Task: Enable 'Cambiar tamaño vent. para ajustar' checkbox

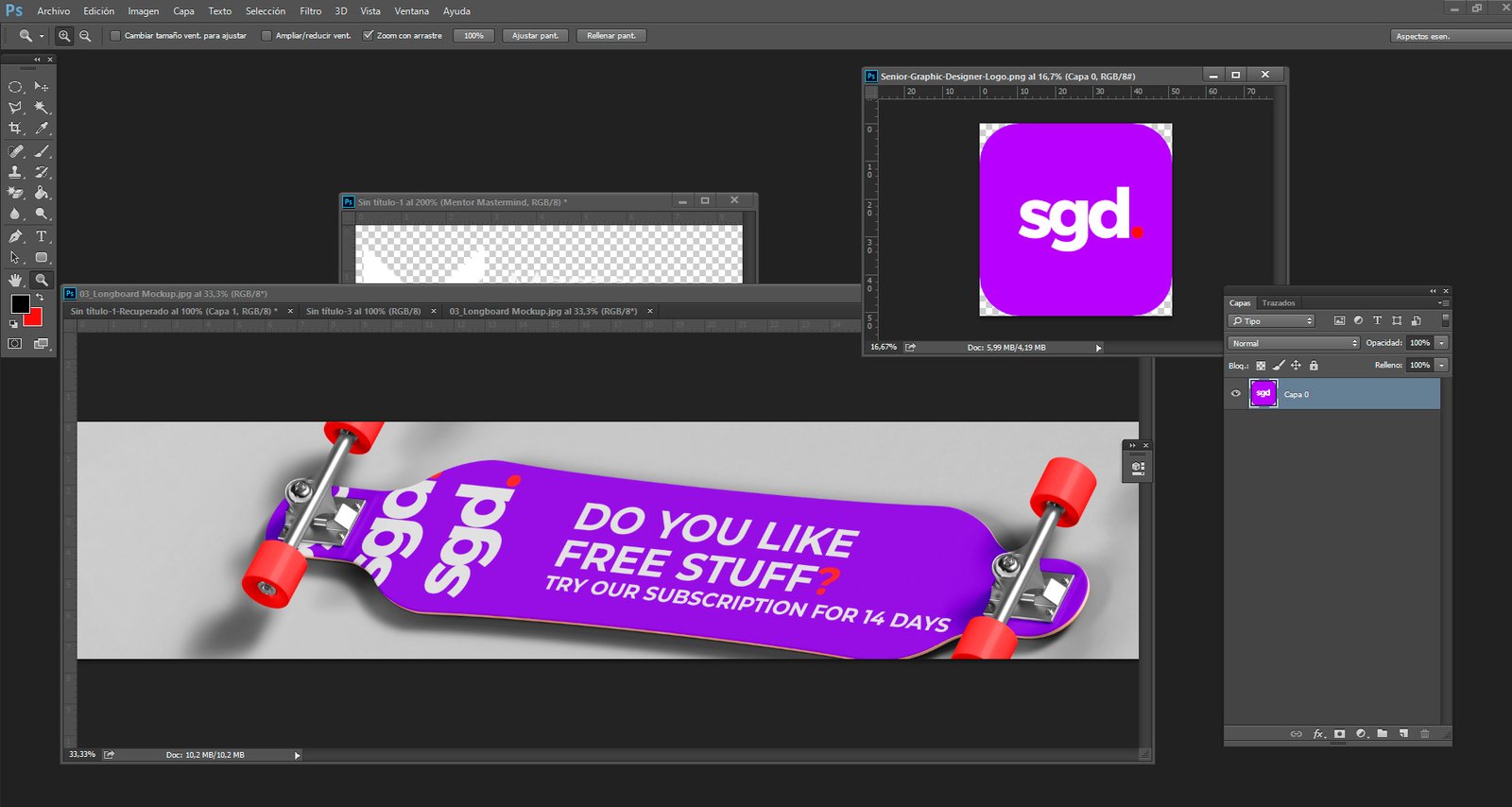Action: [x=115, y=36]
